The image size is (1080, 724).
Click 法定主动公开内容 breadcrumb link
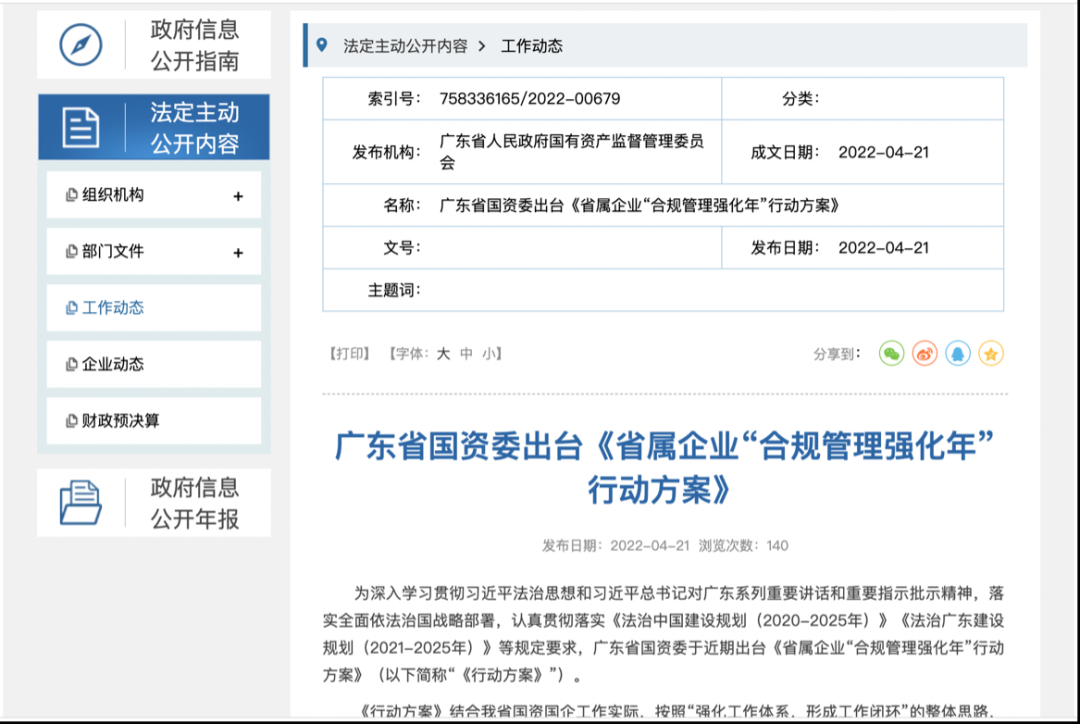coord(405,46)
